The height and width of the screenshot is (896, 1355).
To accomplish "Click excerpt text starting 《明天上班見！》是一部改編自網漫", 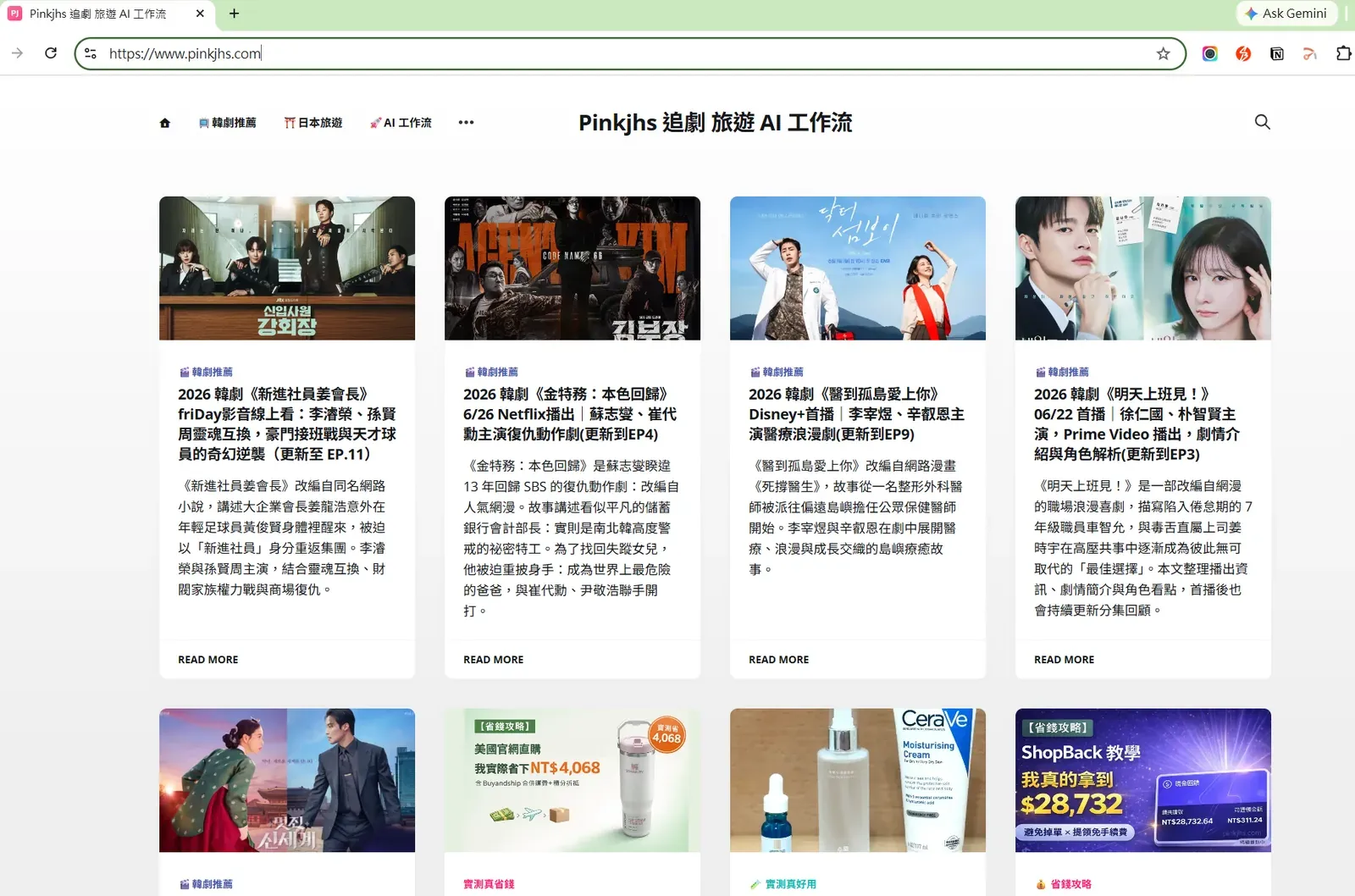I will 1143,548.
